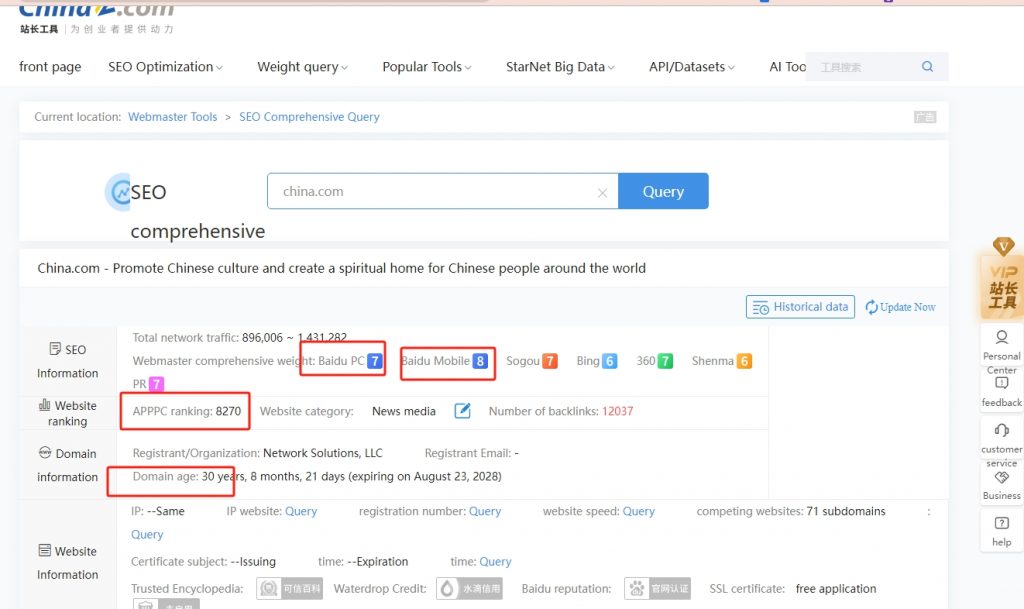Click the Update Now refresh icon
Screen dimensions: 1024x609
click(x=871, y=307)
